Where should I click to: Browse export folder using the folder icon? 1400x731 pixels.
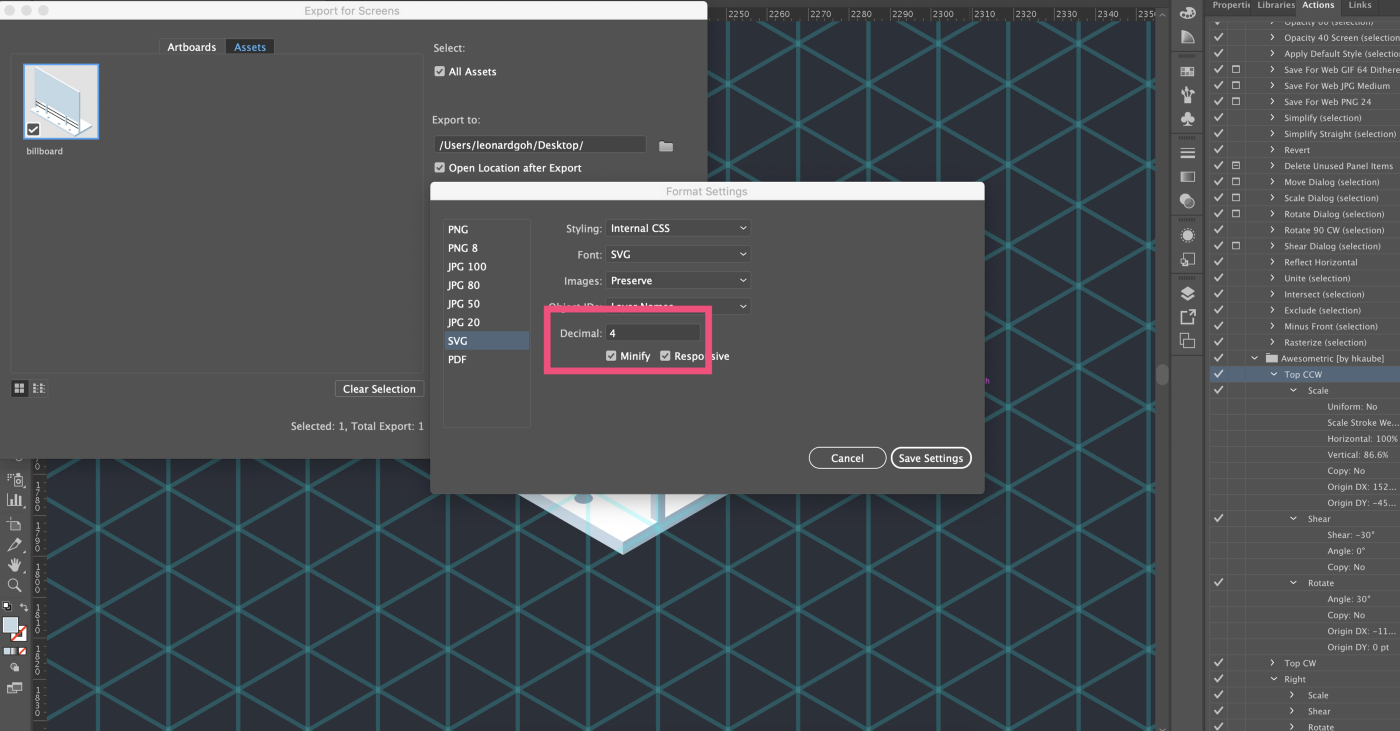[666, 146]
